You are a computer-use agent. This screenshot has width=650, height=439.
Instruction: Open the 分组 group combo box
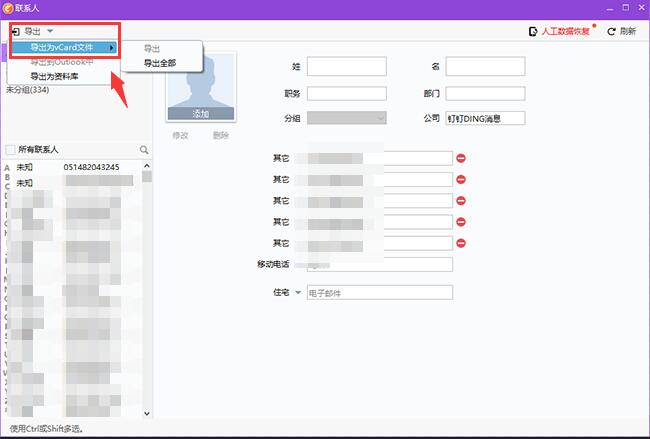(x=347, y=118)
